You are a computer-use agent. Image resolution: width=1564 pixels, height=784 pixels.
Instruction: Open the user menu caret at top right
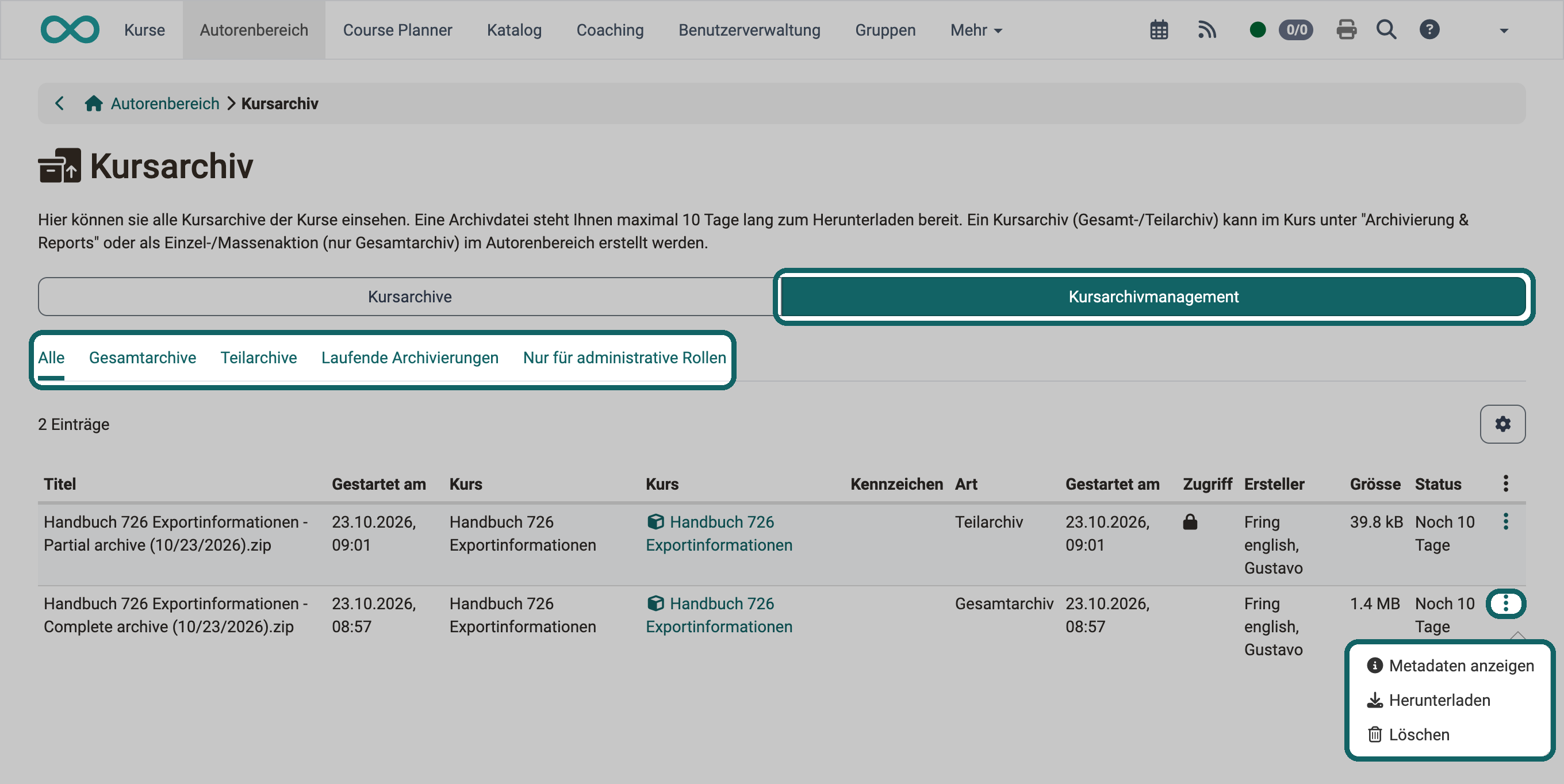(x=1503, y=30)
